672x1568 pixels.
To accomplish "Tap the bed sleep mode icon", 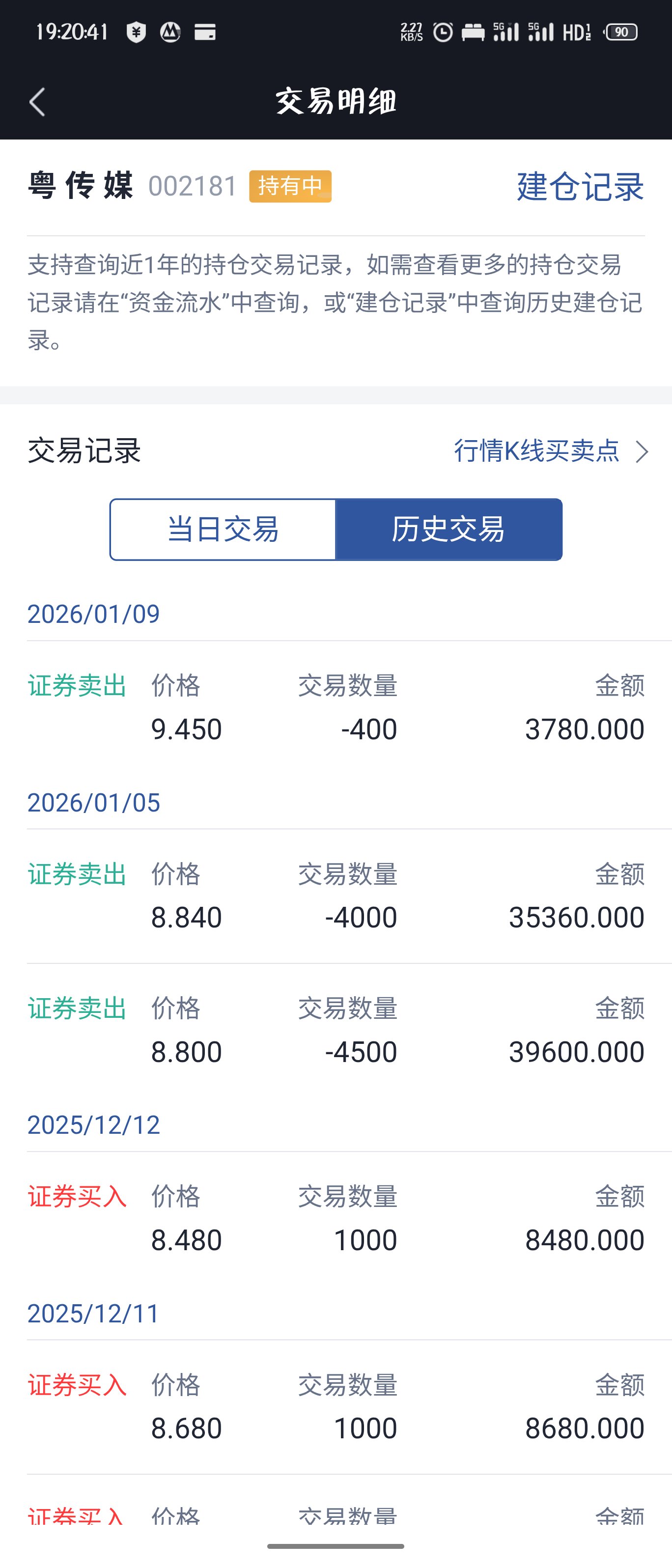I will pos(473,31).
